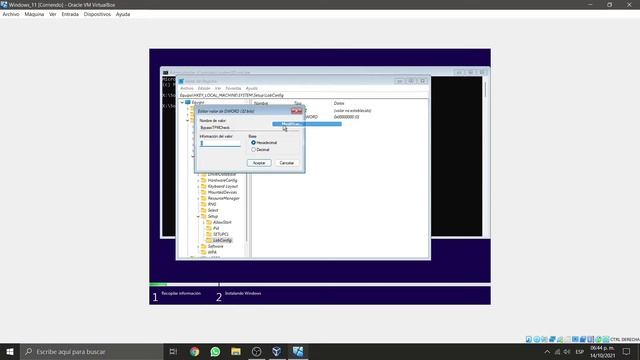
Task: Open the VirtualBox Ayuda menu
Action: tap(123, 14)
